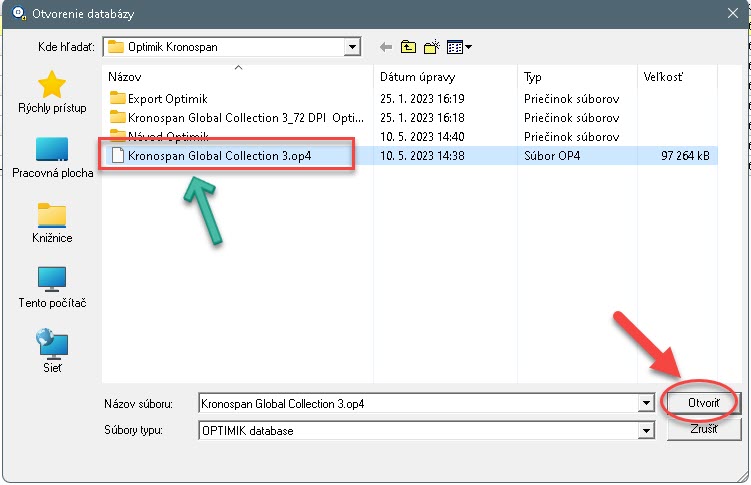751x485 pixels.
Task: Sort by Dátum úpravy column header
Action: point(418,77)
